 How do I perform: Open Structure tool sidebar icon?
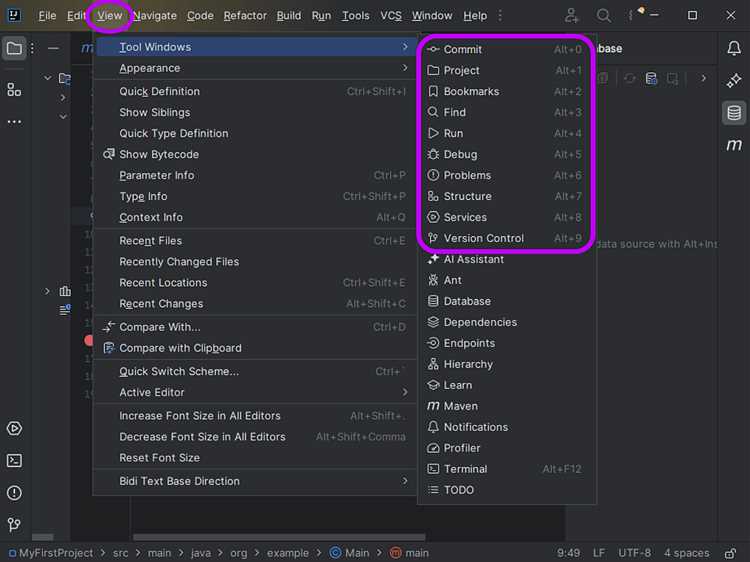[14, 89]
